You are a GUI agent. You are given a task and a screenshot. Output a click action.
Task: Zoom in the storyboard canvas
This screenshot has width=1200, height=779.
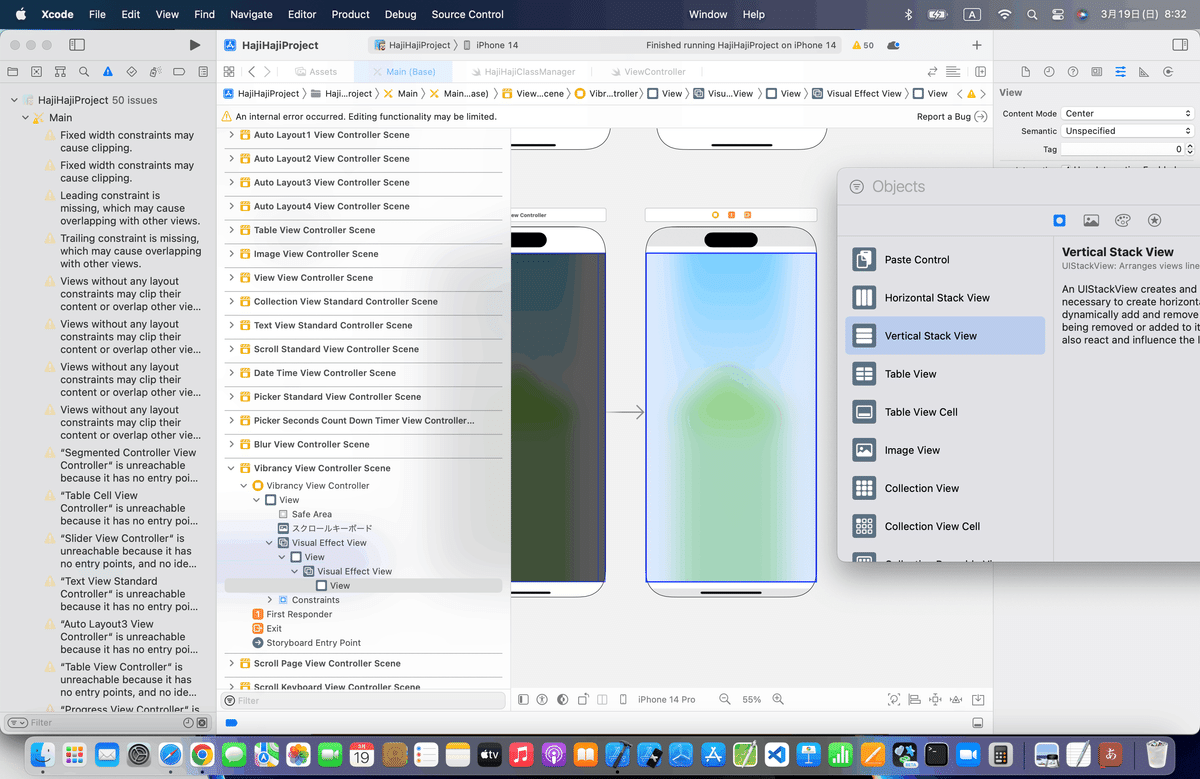pos(778,700)
